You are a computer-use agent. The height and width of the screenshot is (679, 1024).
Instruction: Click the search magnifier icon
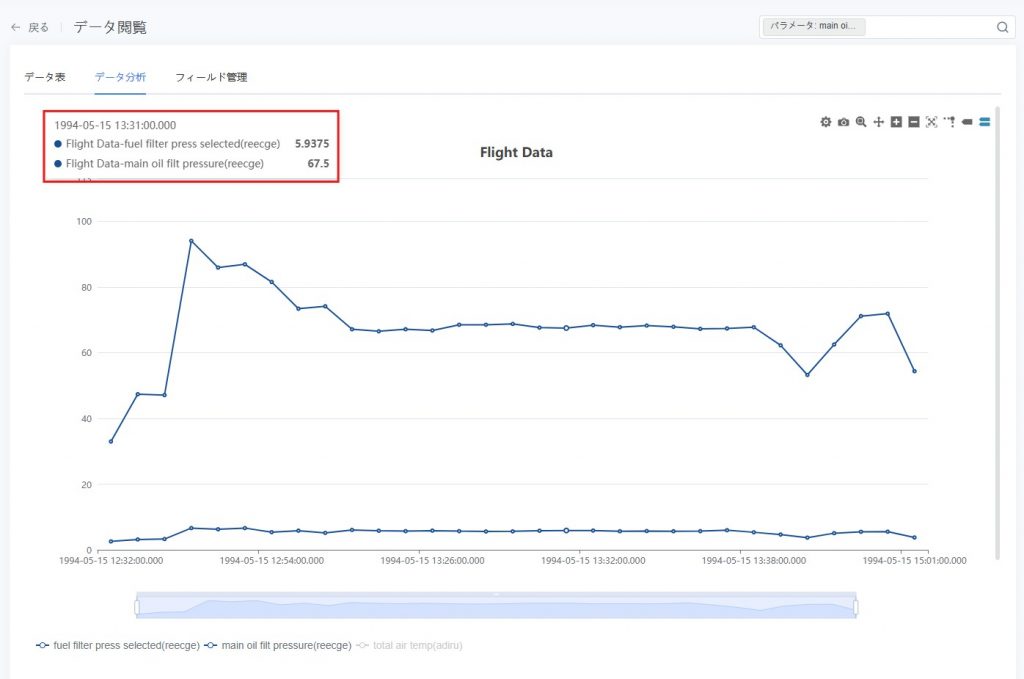pyautogui.click(x=1002, y=28)
